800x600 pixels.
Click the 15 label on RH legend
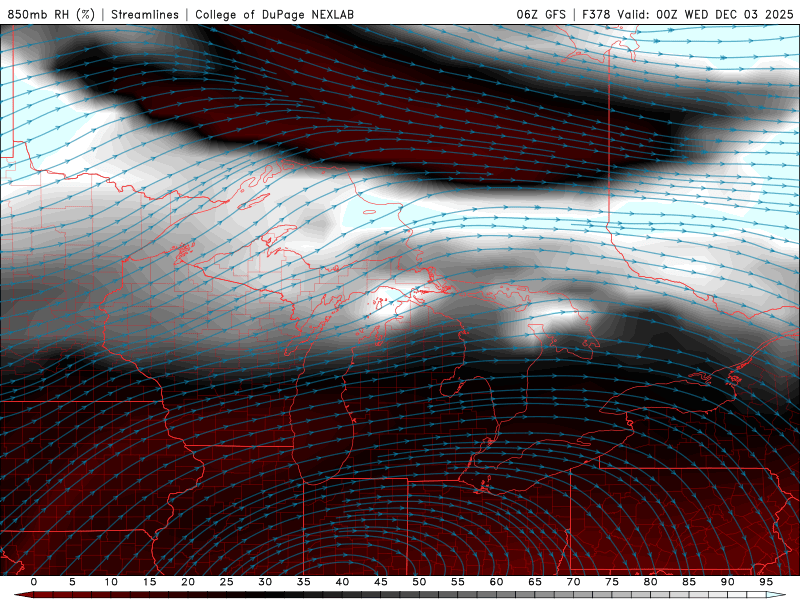pyautogui.click(x=149, y=582)
